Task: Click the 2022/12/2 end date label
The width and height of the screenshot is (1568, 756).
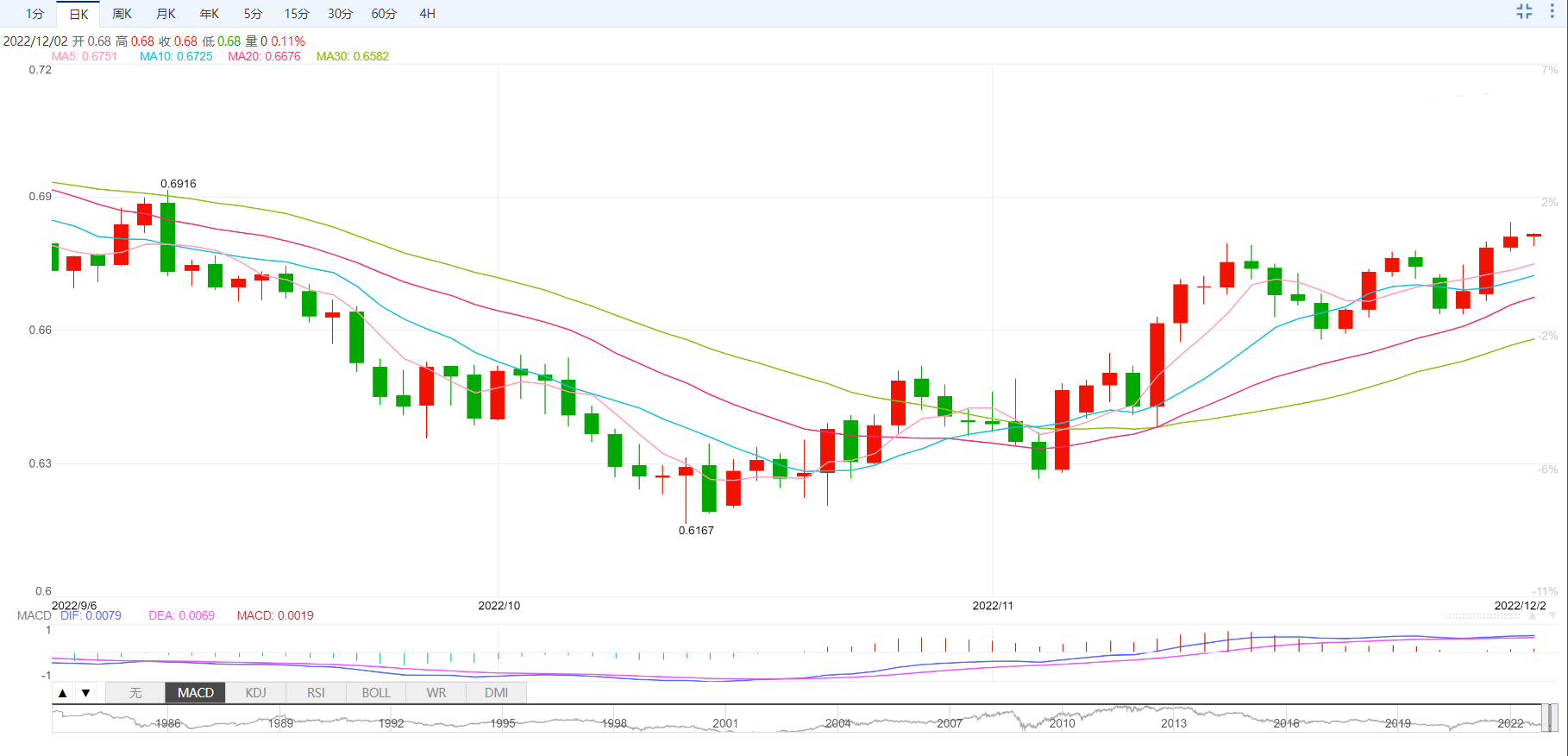Action: click(x=1520, y=606)
